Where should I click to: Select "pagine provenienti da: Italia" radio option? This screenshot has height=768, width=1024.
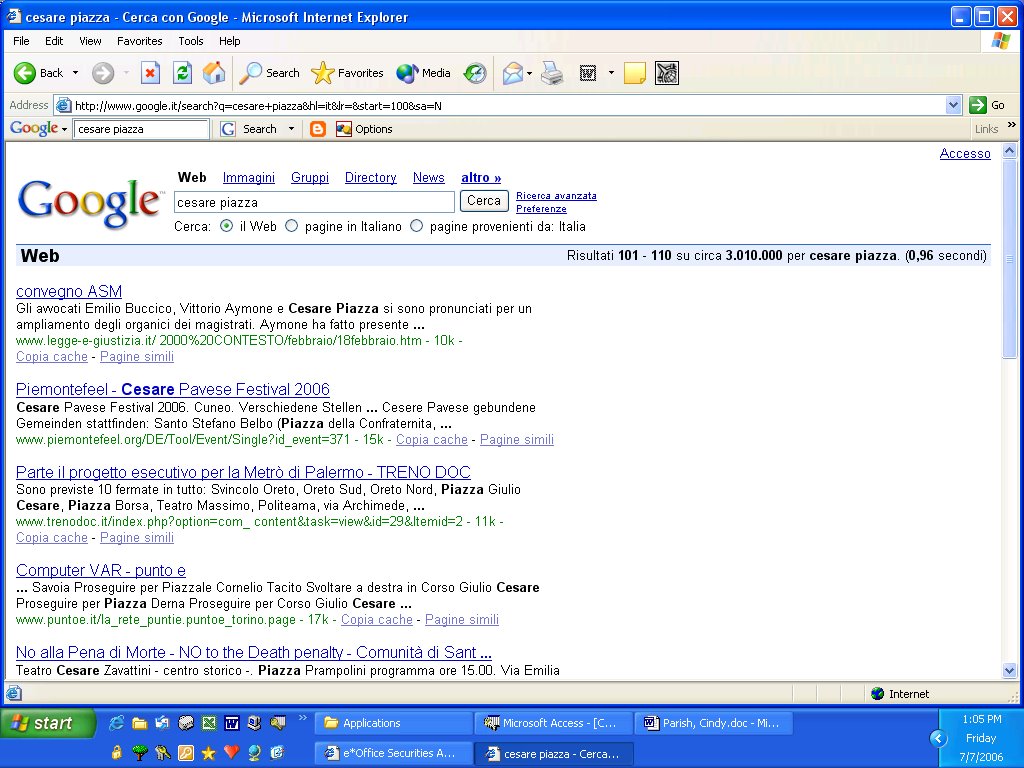click(416, 226)
